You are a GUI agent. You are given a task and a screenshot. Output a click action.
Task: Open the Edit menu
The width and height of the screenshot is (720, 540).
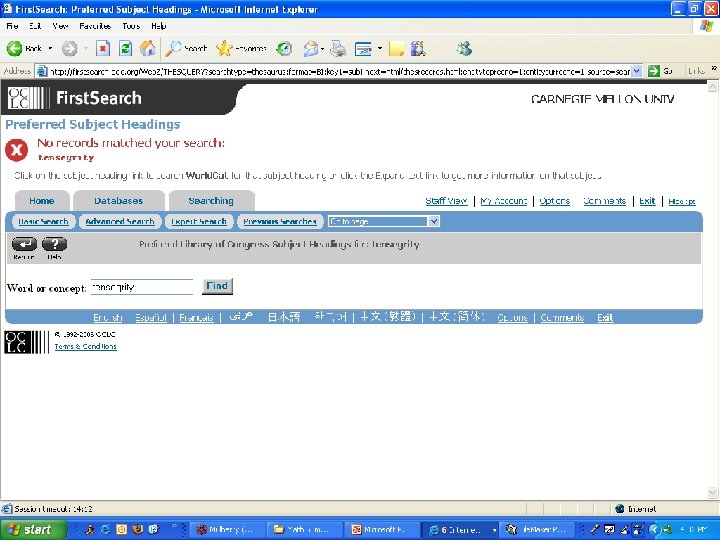point(35,26)
